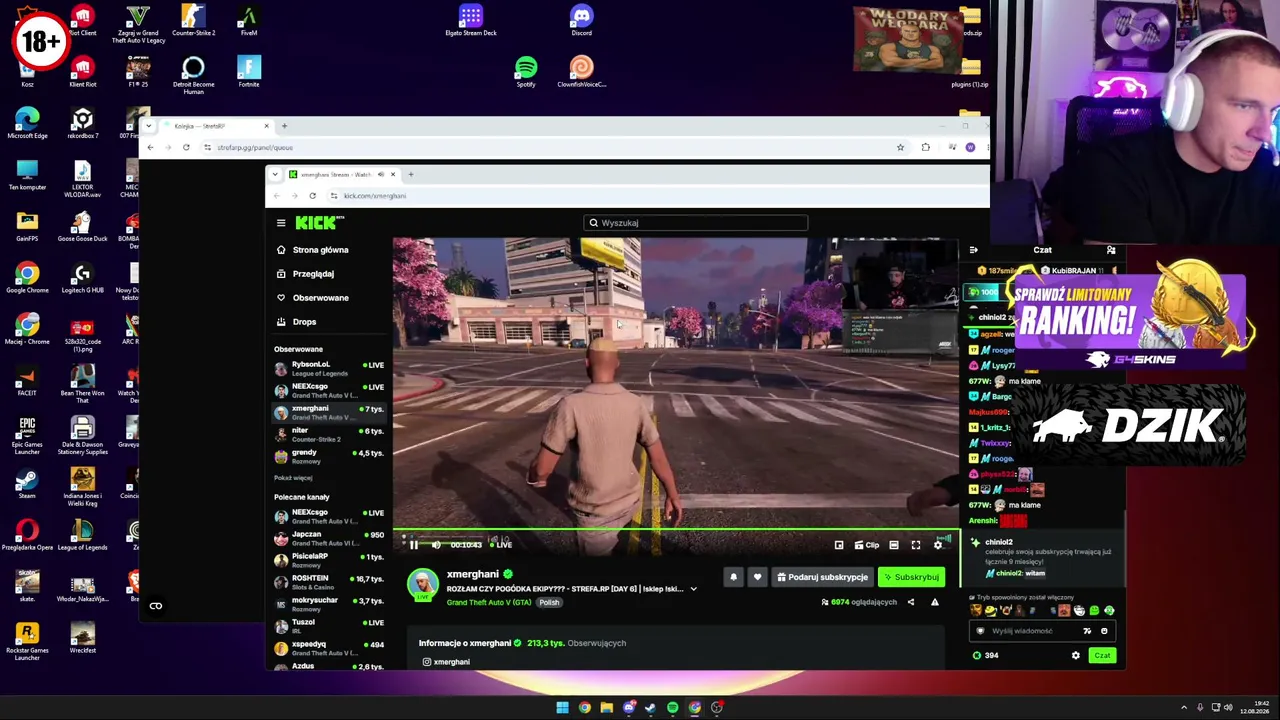This screenshot has height=720, width=1280.
Task: Open RybsonLoL followed channel
Action: tap(329, 368)
